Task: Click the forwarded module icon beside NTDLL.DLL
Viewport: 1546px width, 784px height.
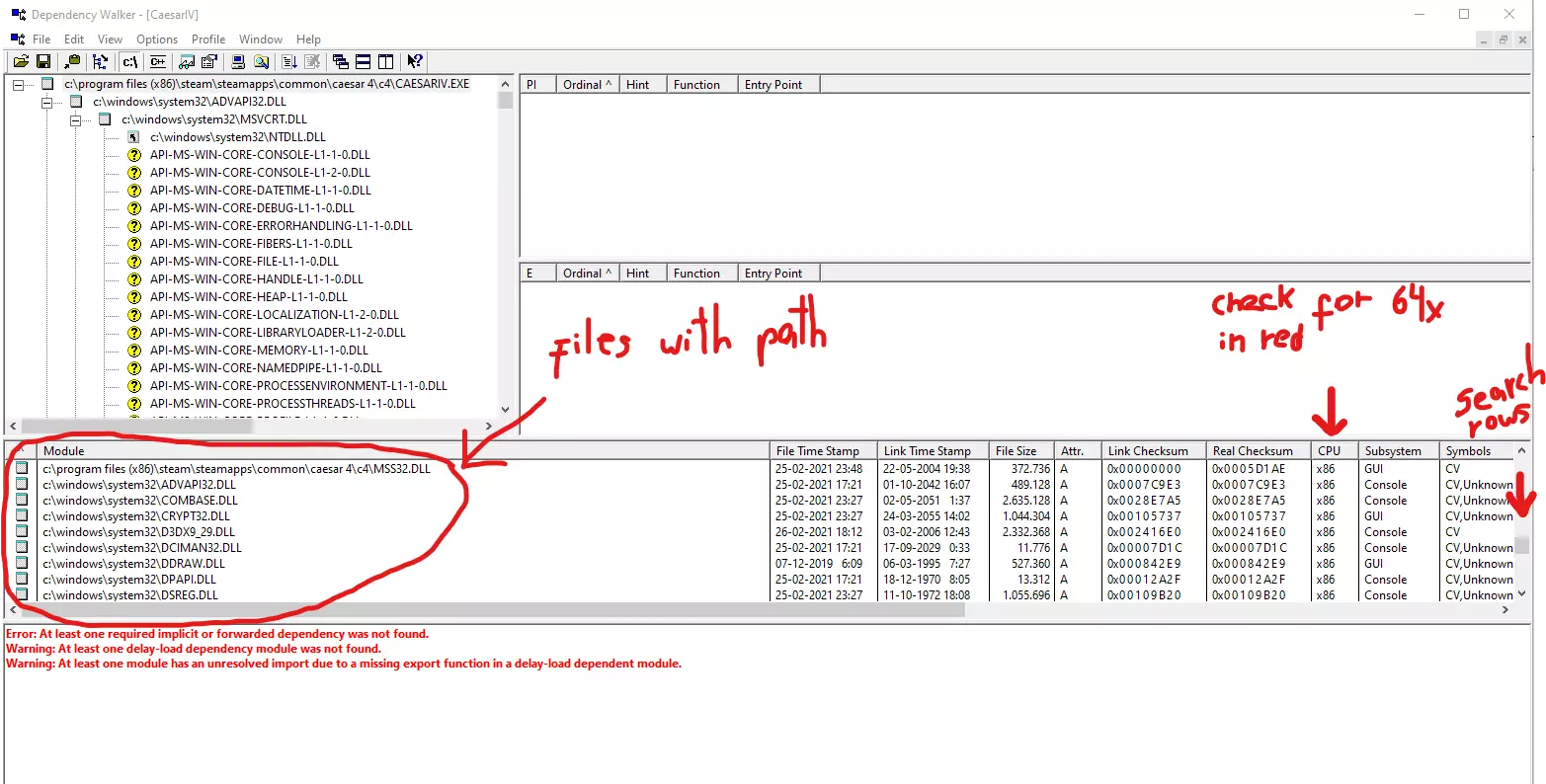Action: tap(134, 137)
